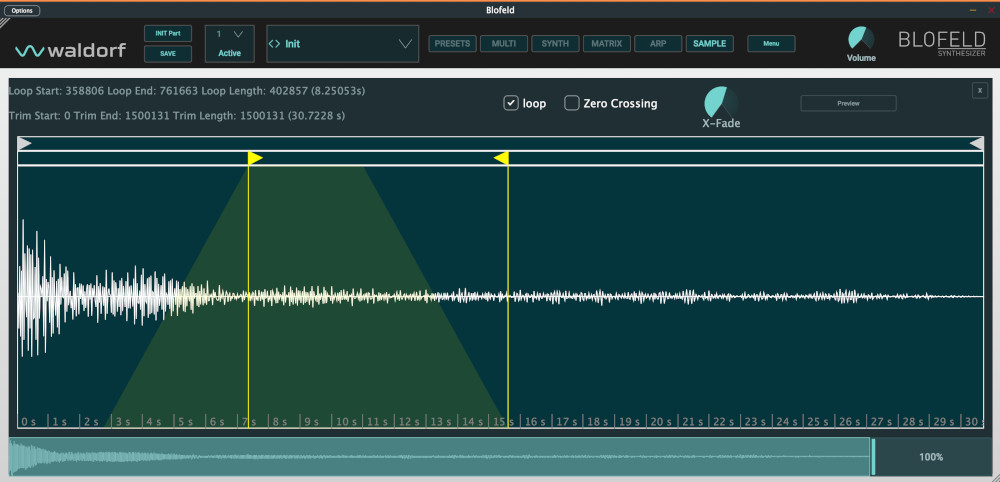Close the sample editor with the X button
The width and height of the screenshot is (1000, 482).
point(979,91)
